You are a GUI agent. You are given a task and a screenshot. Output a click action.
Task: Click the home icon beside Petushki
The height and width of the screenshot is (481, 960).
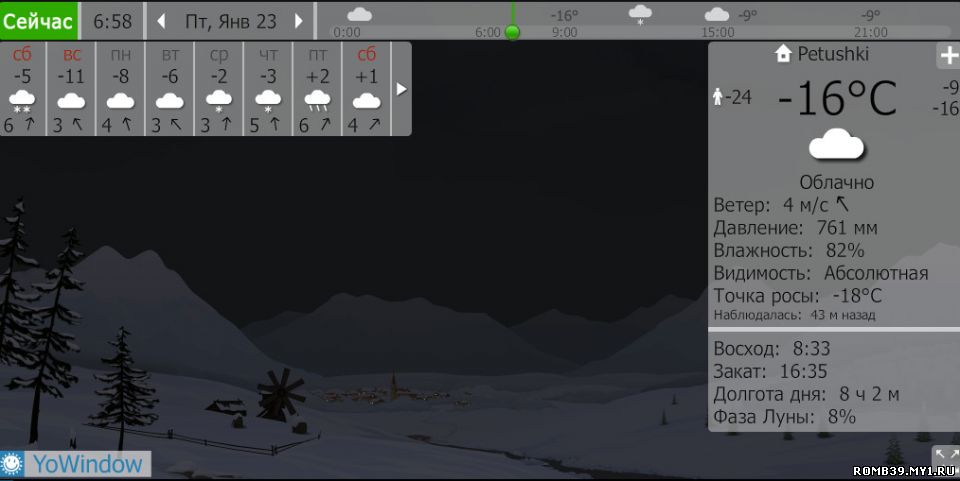click(784, 54)
